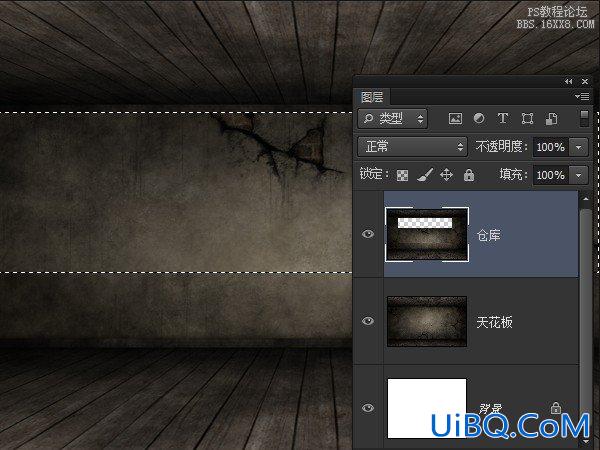Viewport: 600px width, 450px height.
Task: Lock layer position move icon
Action: click(447, 175)
